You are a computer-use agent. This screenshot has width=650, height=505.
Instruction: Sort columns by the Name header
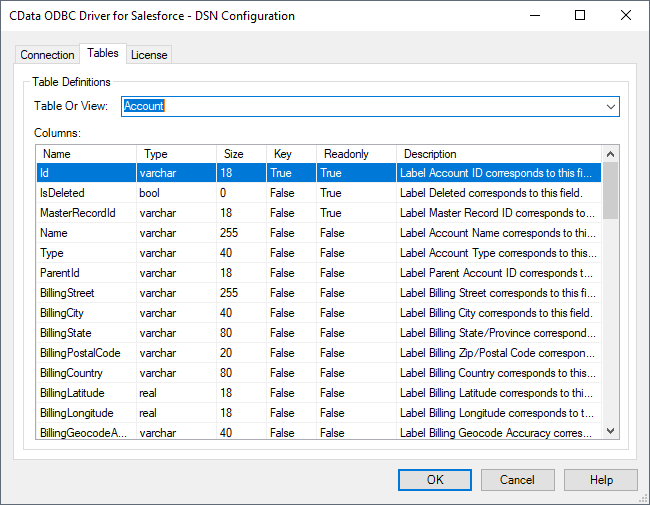click(85, 154)
